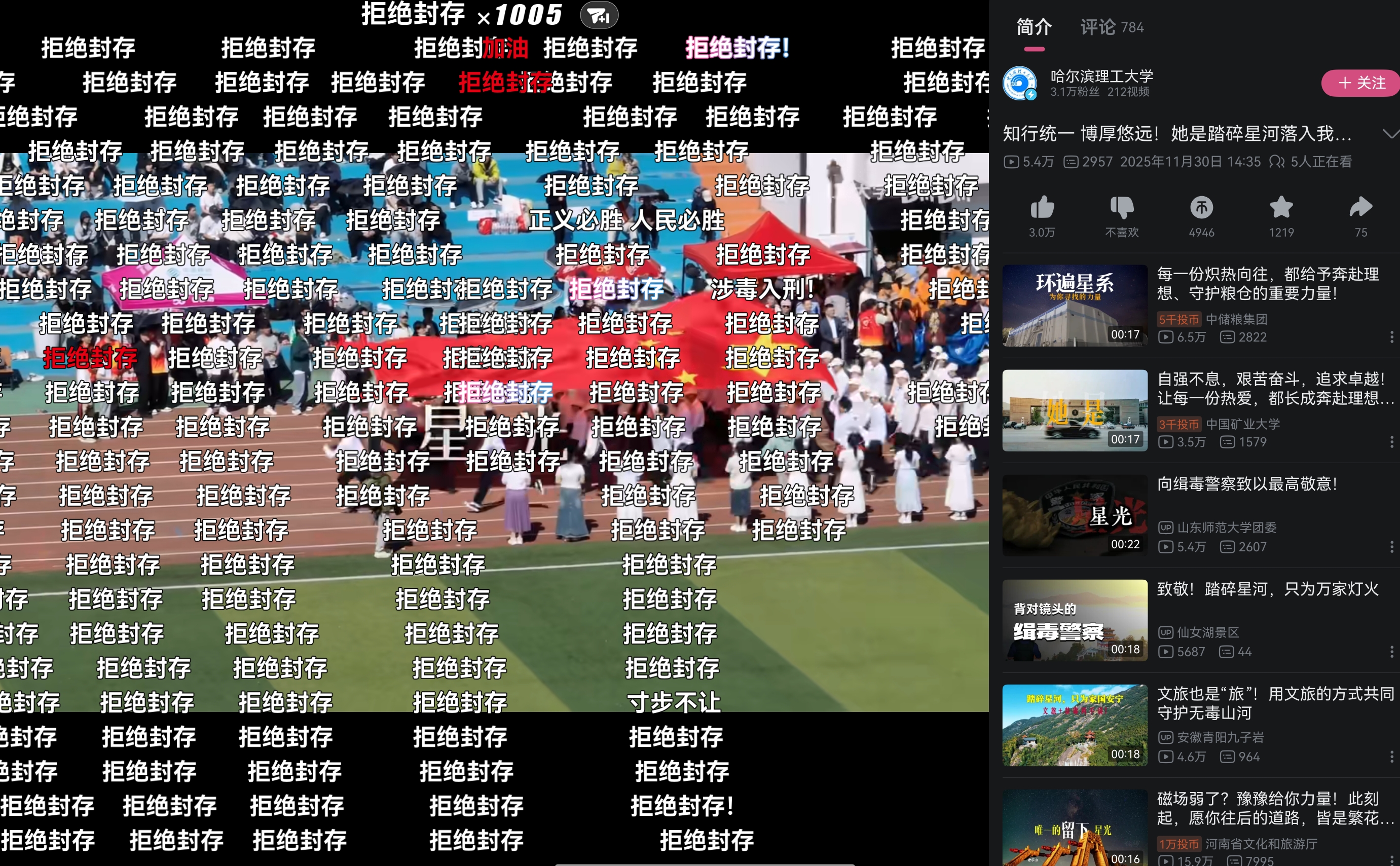Open 安徽青阳九子岩 mountain video thumbnail

point(1075,725)
